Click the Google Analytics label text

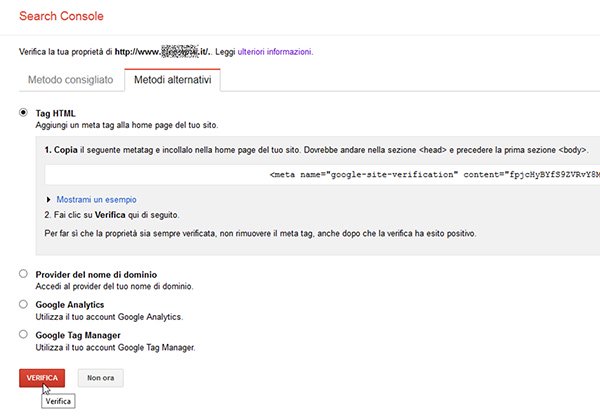(x=70, y=305)
